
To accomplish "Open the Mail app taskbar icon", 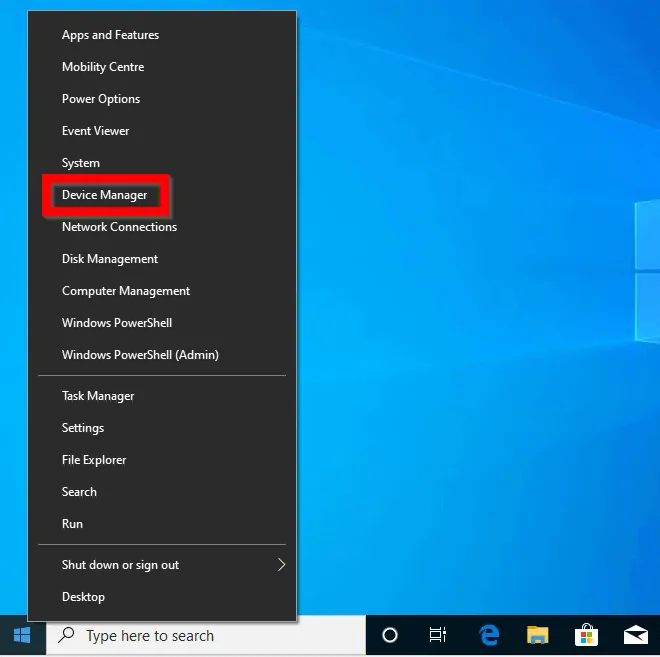I will 635,636.
